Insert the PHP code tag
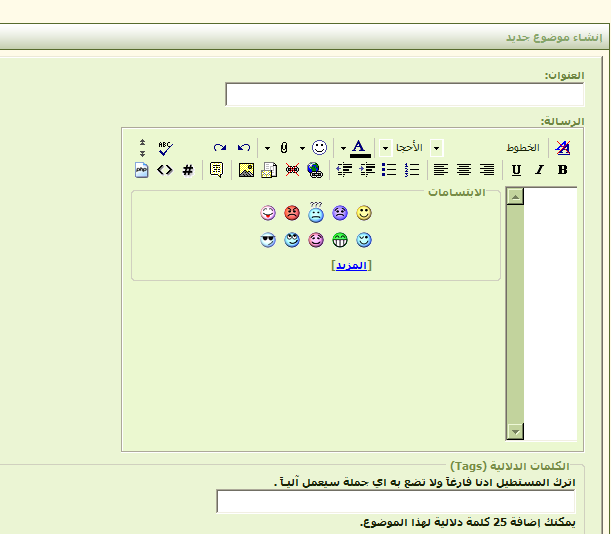The height and width of the screenshot is (534, 611). click(142, 170)
